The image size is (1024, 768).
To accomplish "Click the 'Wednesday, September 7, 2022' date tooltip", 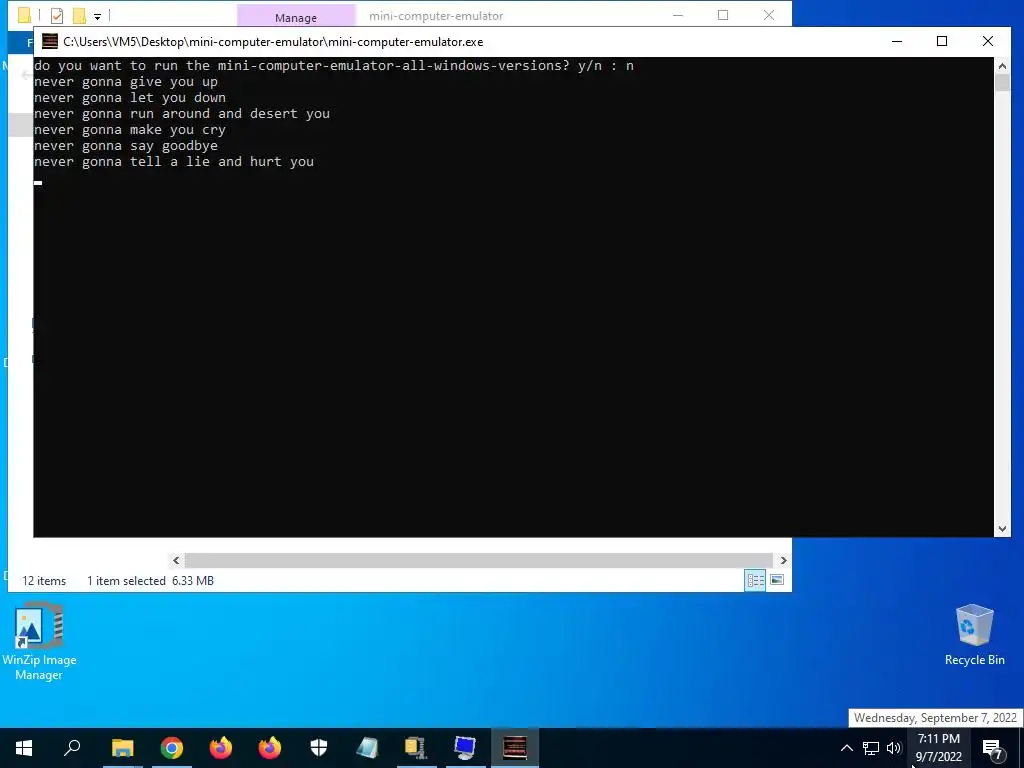I will point(935,718).
